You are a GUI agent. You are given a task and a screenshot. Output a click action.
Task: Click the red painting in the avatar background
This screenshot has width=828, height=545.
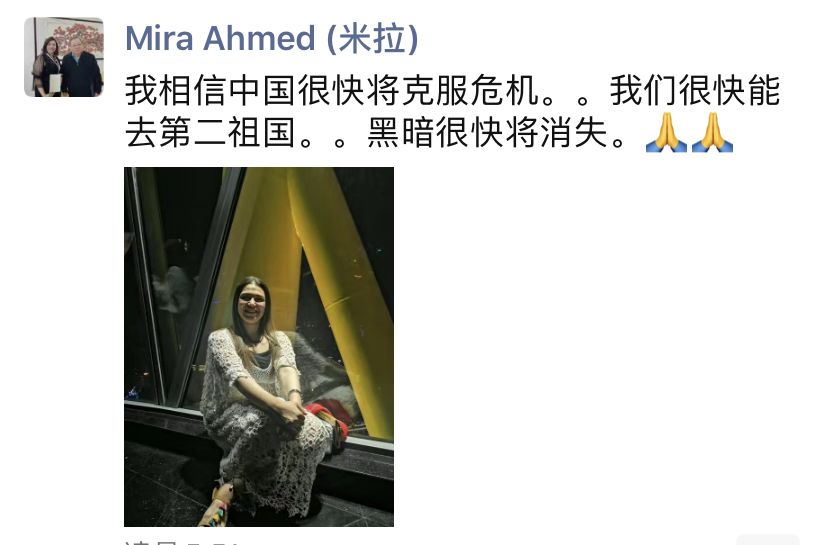point(78,35)
